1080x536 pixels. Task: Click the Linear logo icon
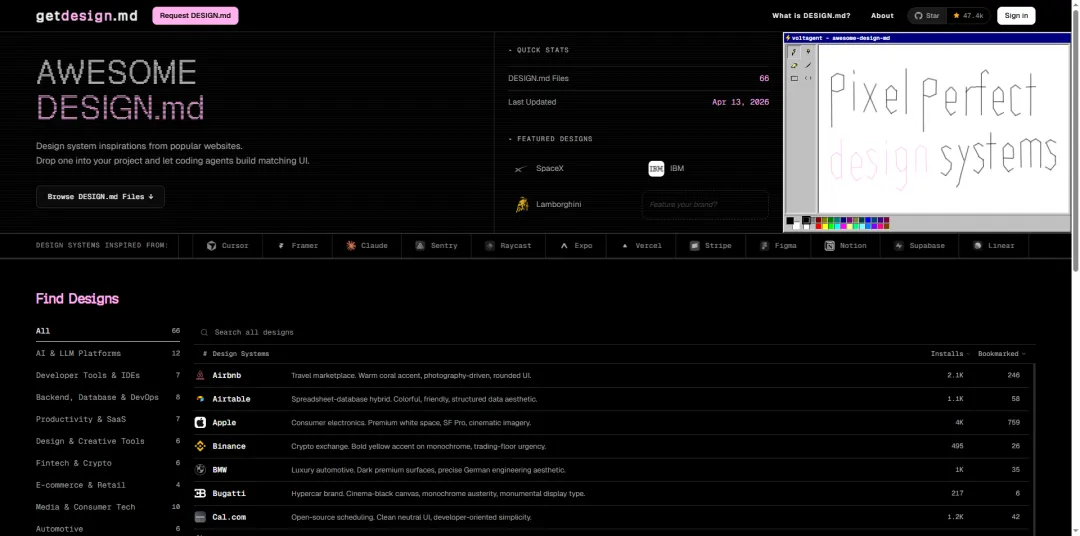point(977,245)
